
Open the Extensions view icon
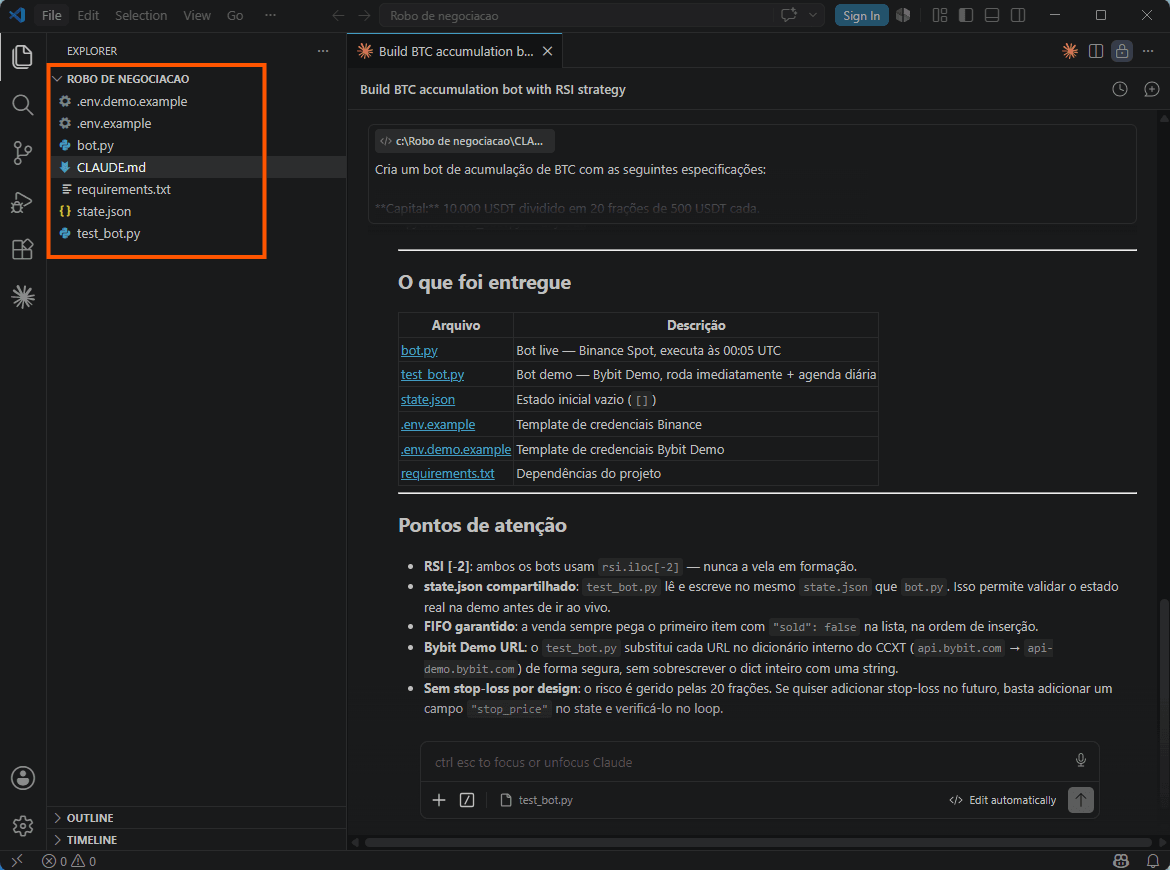(22, 249)
